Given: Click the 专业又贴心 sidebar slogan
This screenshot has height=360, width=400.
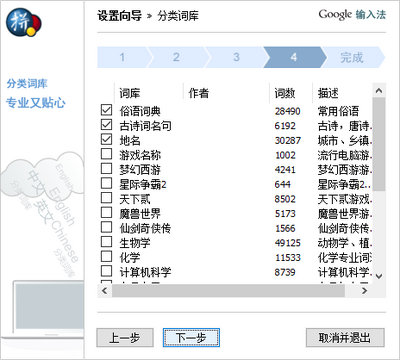Looking at the screenshot, I should click(35, 103).
